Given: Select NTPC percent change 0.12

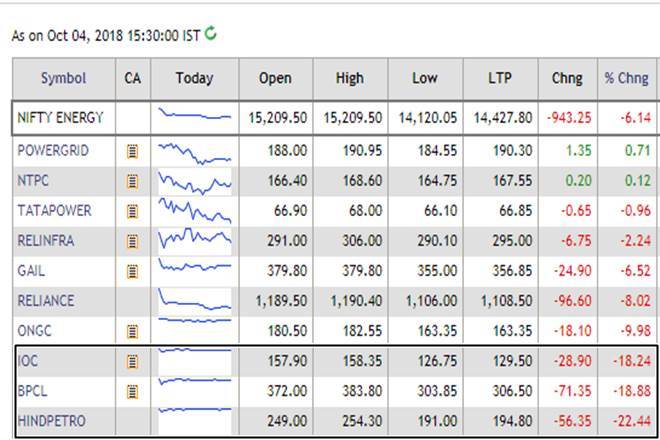Looking at the screenshot, I should coord(638,181).
